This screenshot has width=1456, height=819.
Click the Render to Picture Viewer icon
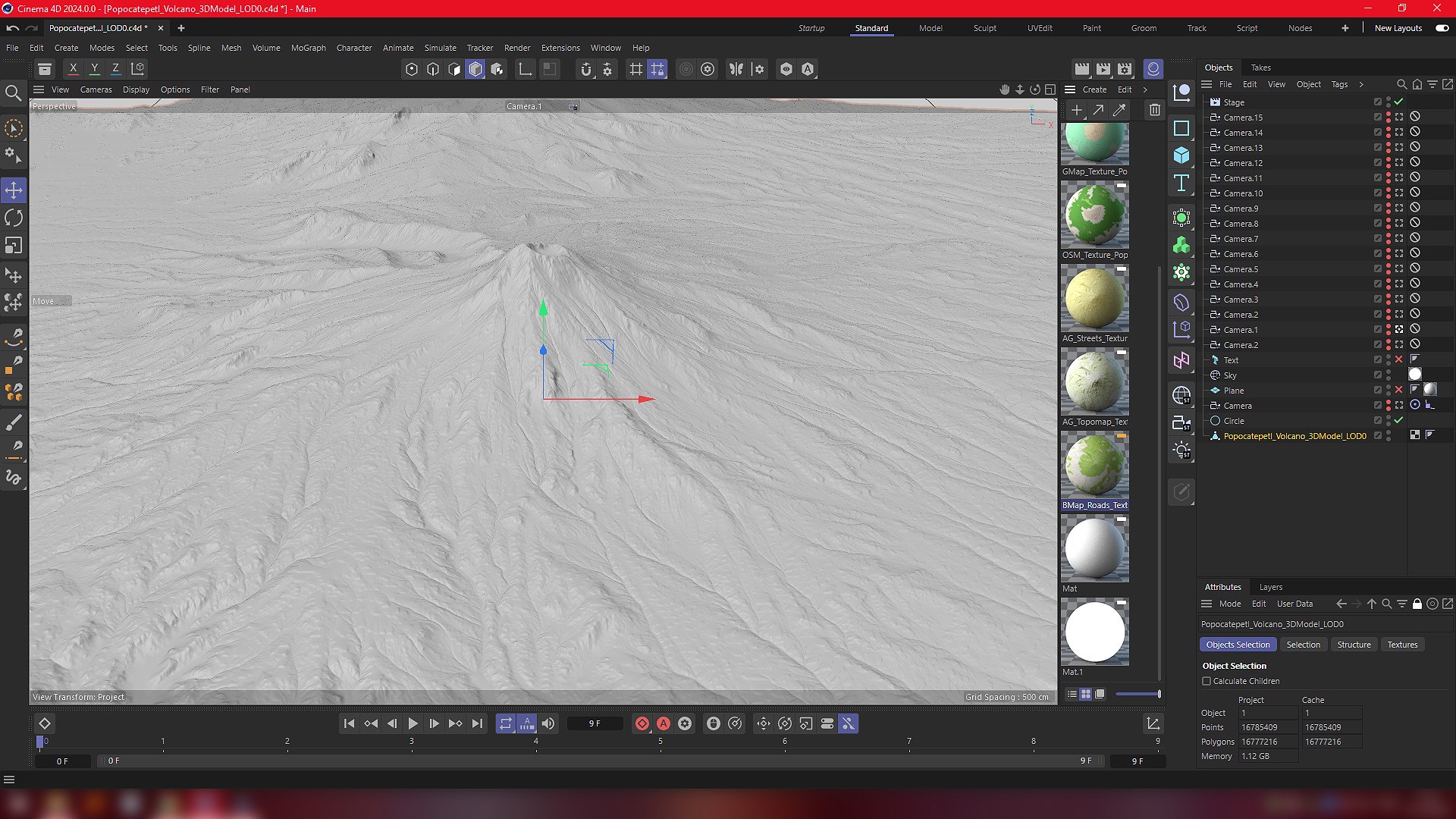point(1103,69)
